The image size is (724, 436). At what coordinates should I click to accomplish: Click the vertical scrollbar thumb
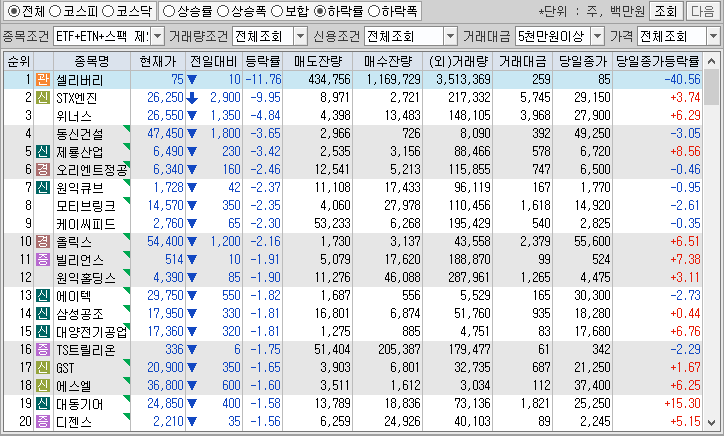(712, 88)
